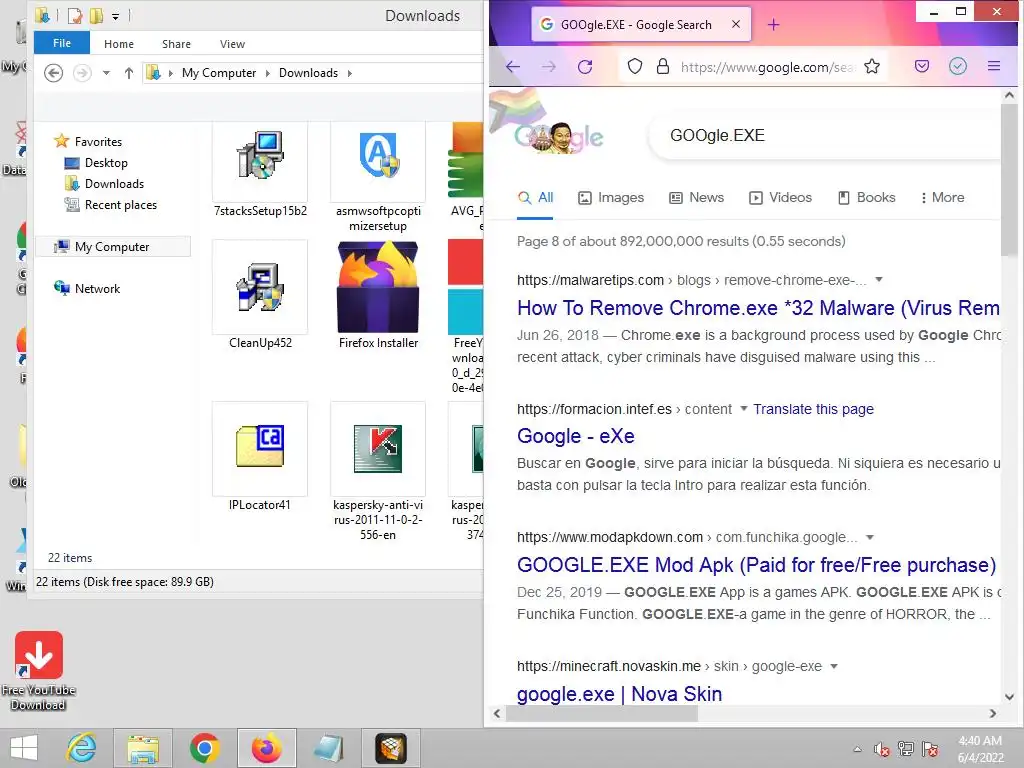This screenshot has height=768, width=1024.
Task: Select the All search tab
Action: 536,197
